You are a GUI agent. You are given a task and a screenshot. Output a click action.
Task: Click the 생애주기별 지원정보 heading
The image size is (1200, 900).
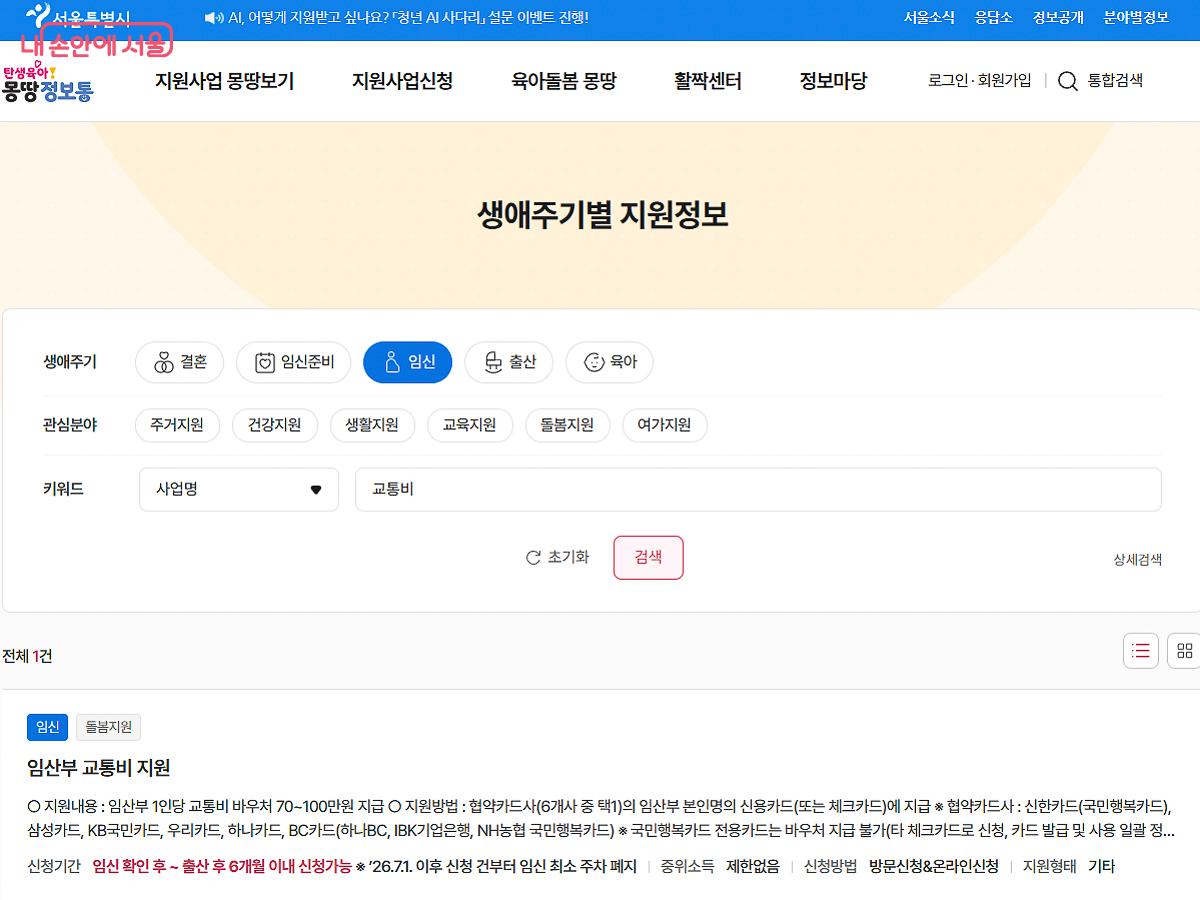[602, 215]
